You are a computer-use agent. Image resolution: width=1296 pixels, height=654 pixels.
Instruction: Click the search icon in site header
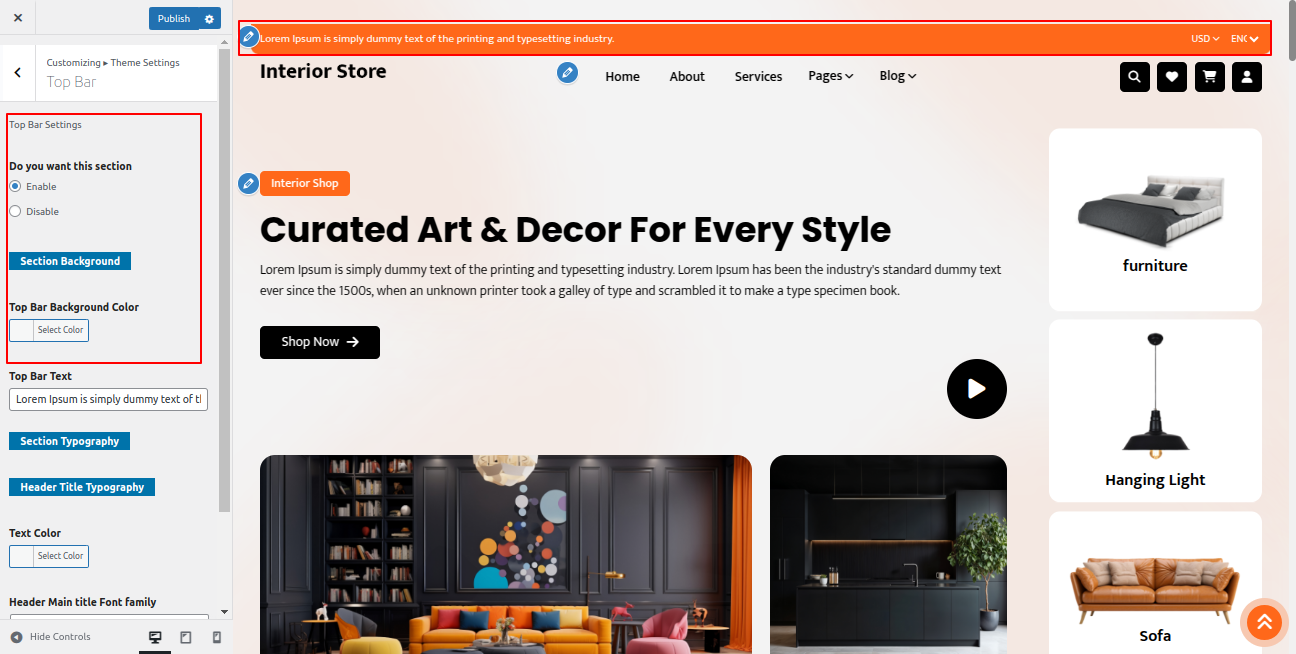[1134, 77]
